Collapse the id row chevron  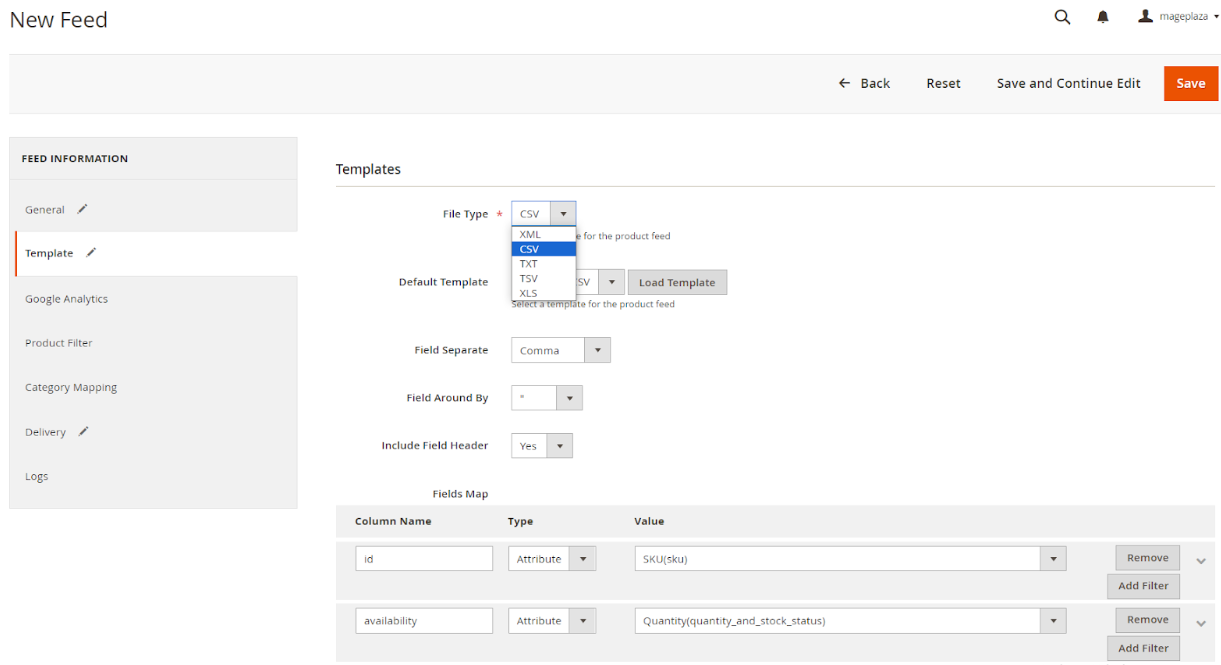click(1201, 561)
